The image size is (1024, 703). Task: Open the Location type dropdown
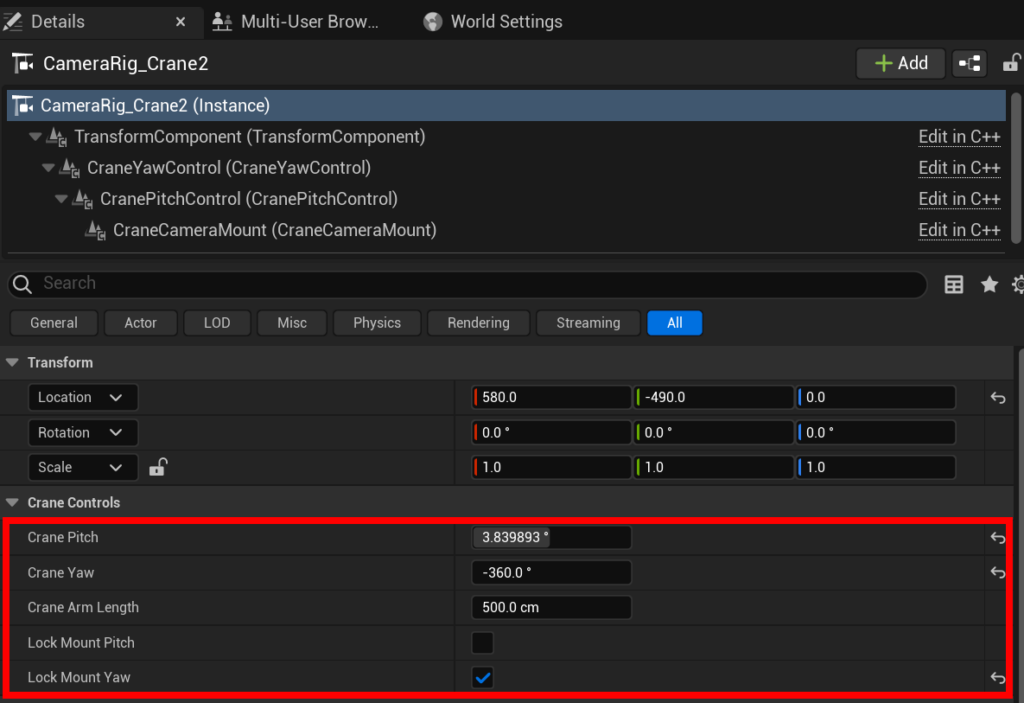[x=82, y=398]
